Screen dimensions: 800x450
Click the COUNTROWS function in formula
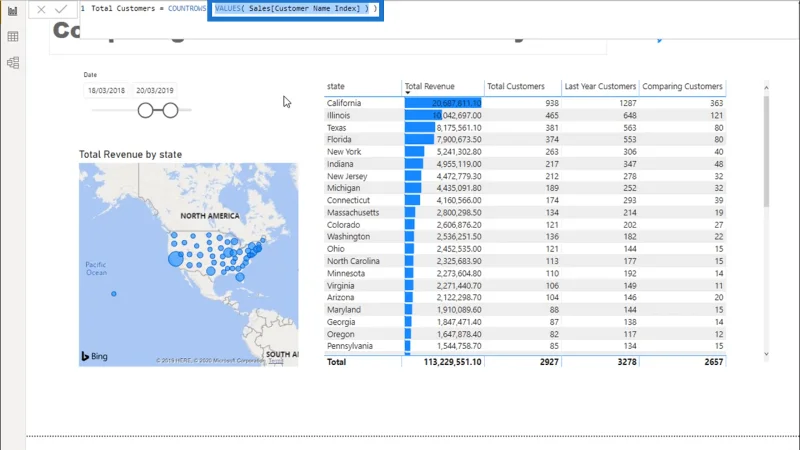[x=187, y=9]
